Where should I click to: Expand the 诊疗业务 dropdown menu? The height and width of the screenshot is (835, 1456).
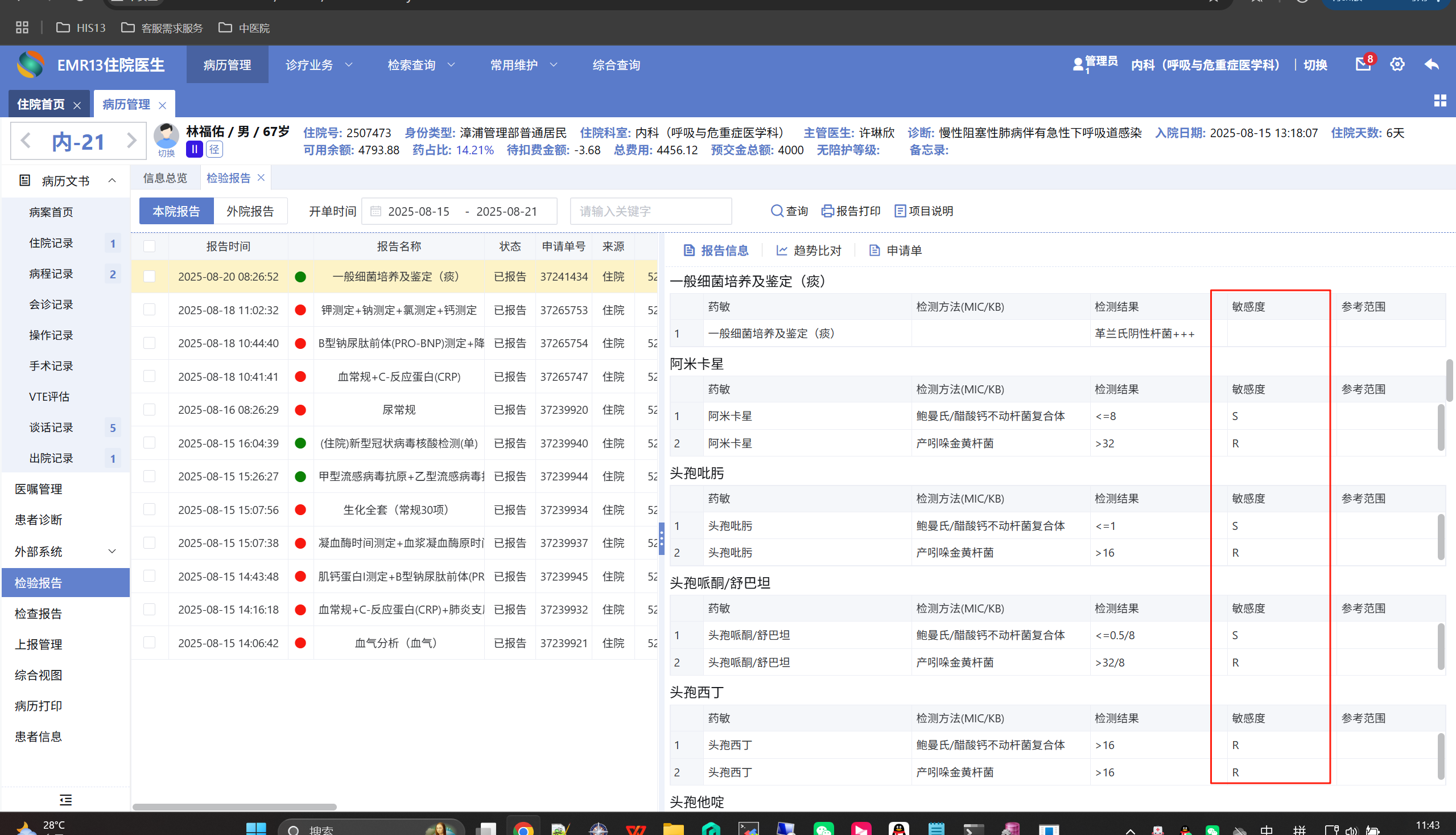[319, 65]
